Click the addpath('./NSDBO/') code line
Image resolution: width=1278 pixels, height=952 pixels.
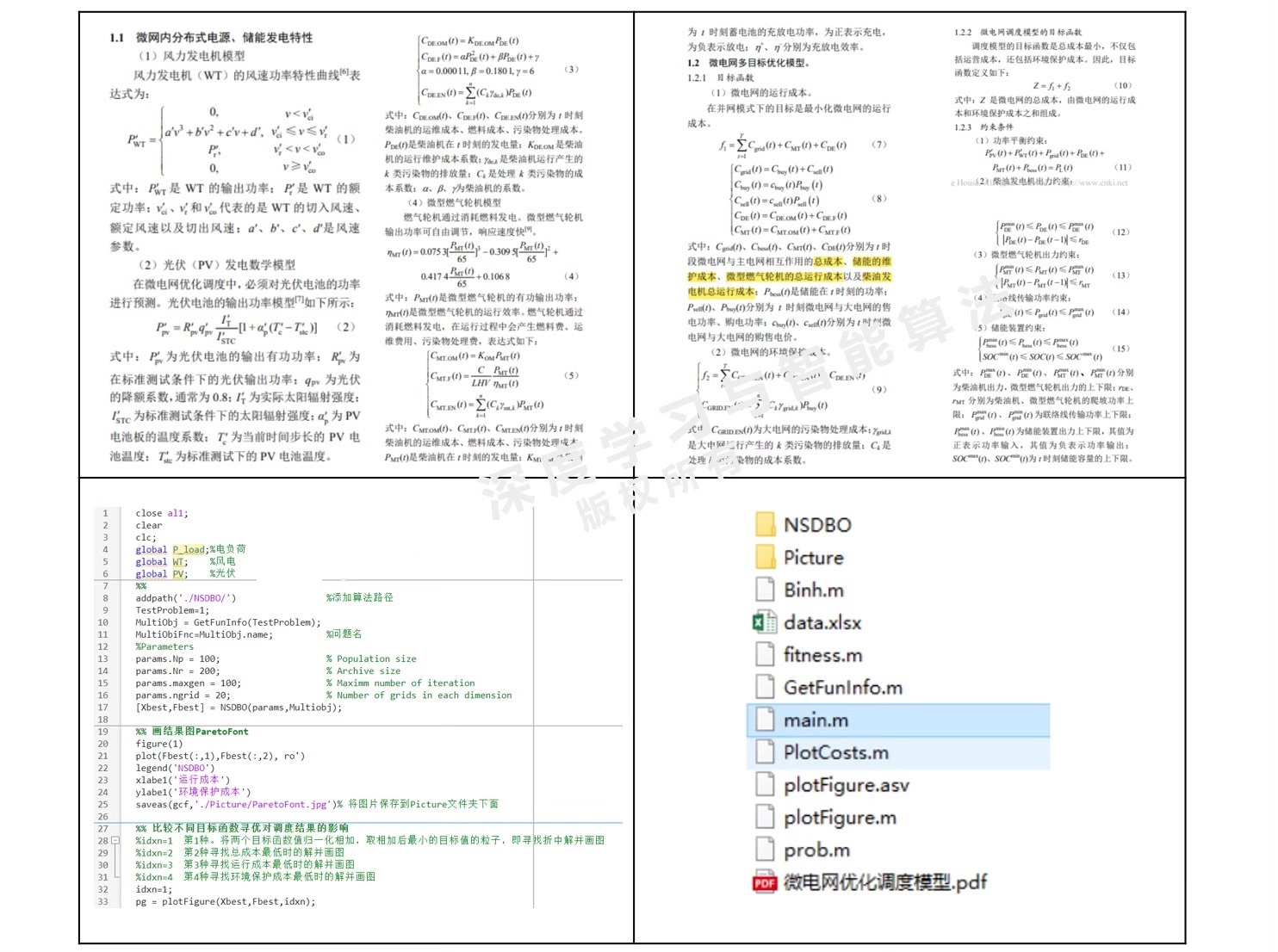tap(185, 597)
